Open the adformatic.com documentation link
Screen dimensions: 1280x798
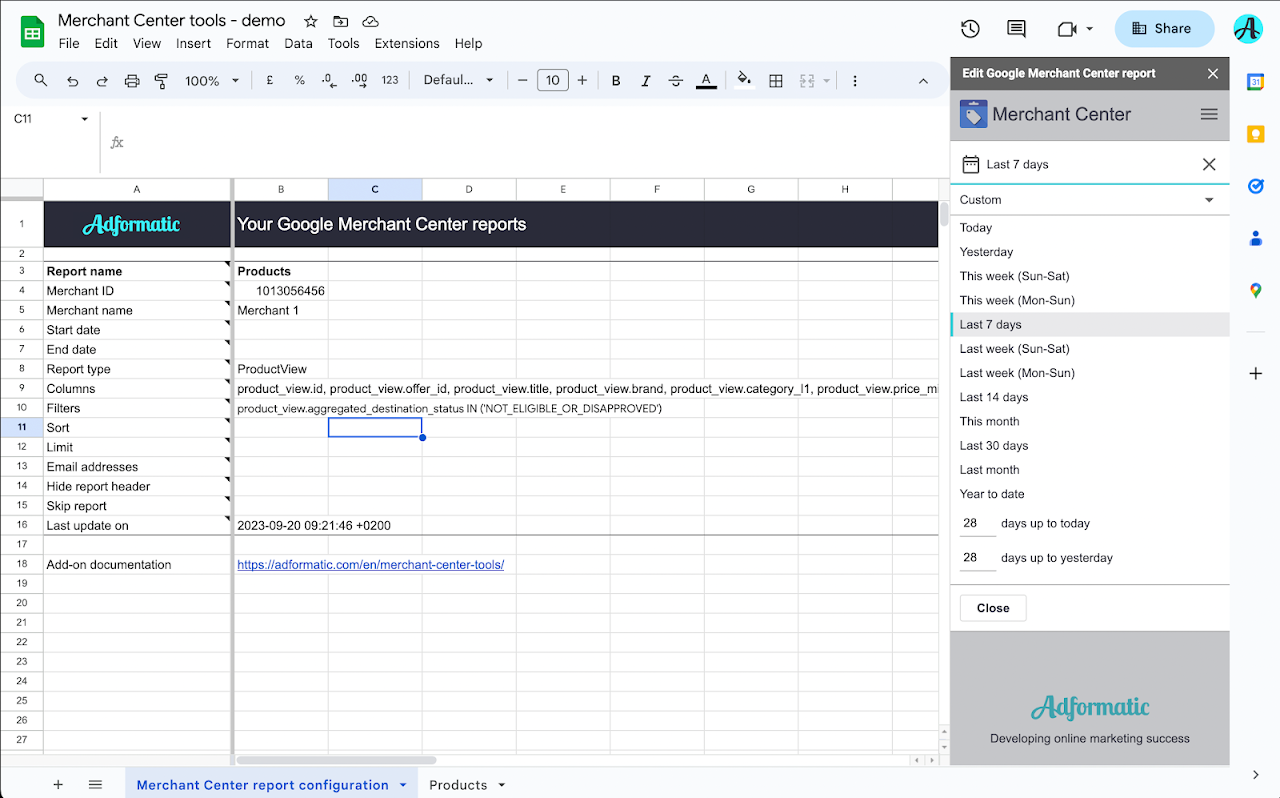tap(370, 565)
